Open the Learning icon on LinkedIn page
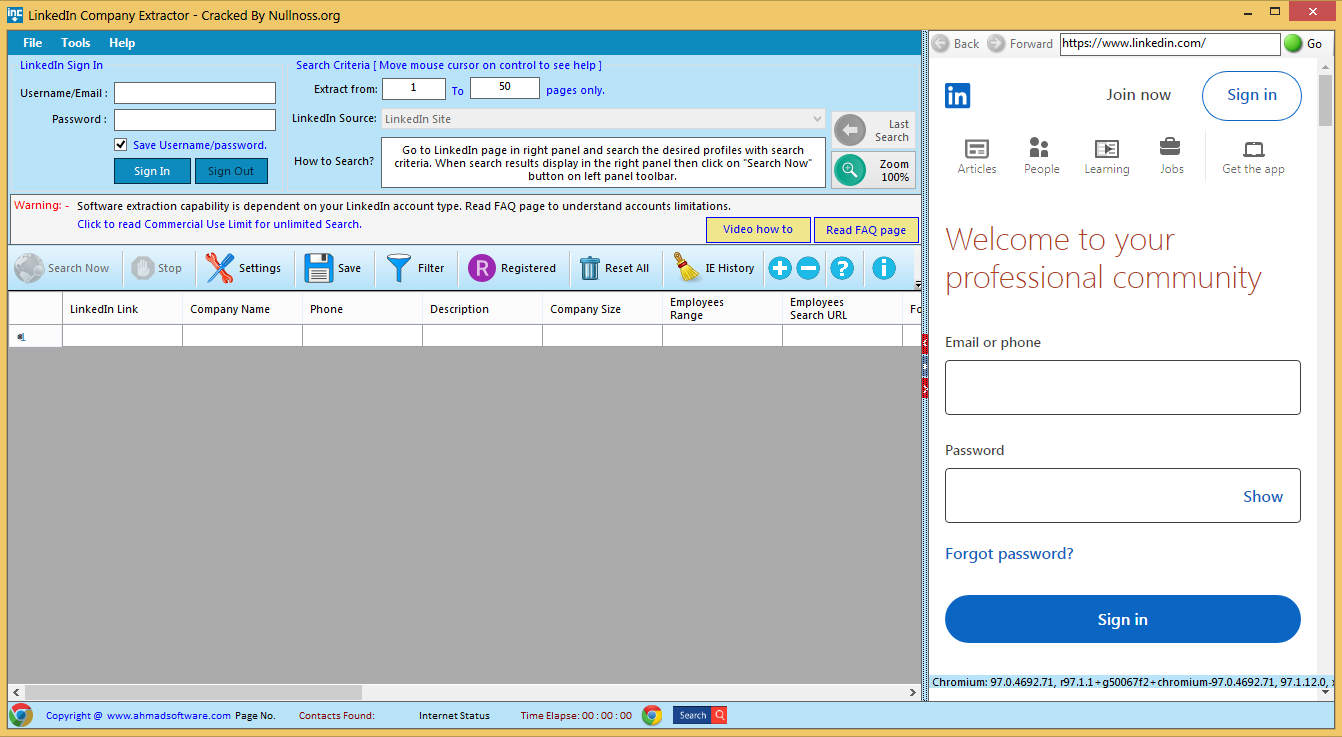Screen dimensions: 1342x737 pos(1107,148)
